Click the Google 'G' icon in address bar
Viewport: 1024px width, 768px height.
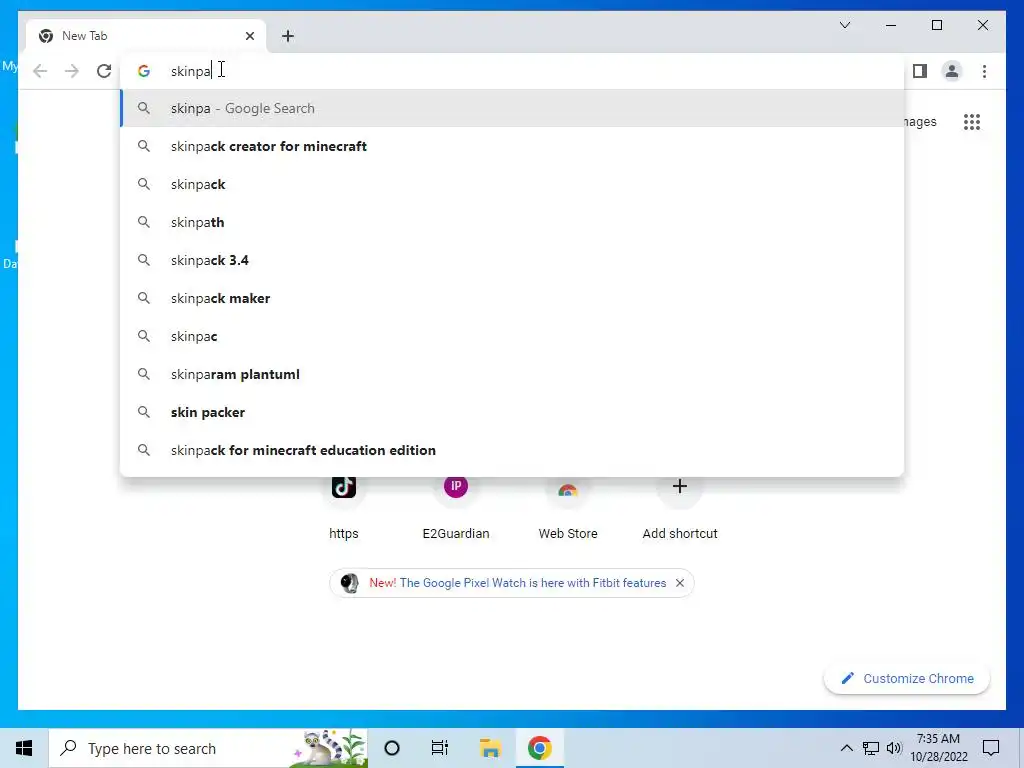144,71
